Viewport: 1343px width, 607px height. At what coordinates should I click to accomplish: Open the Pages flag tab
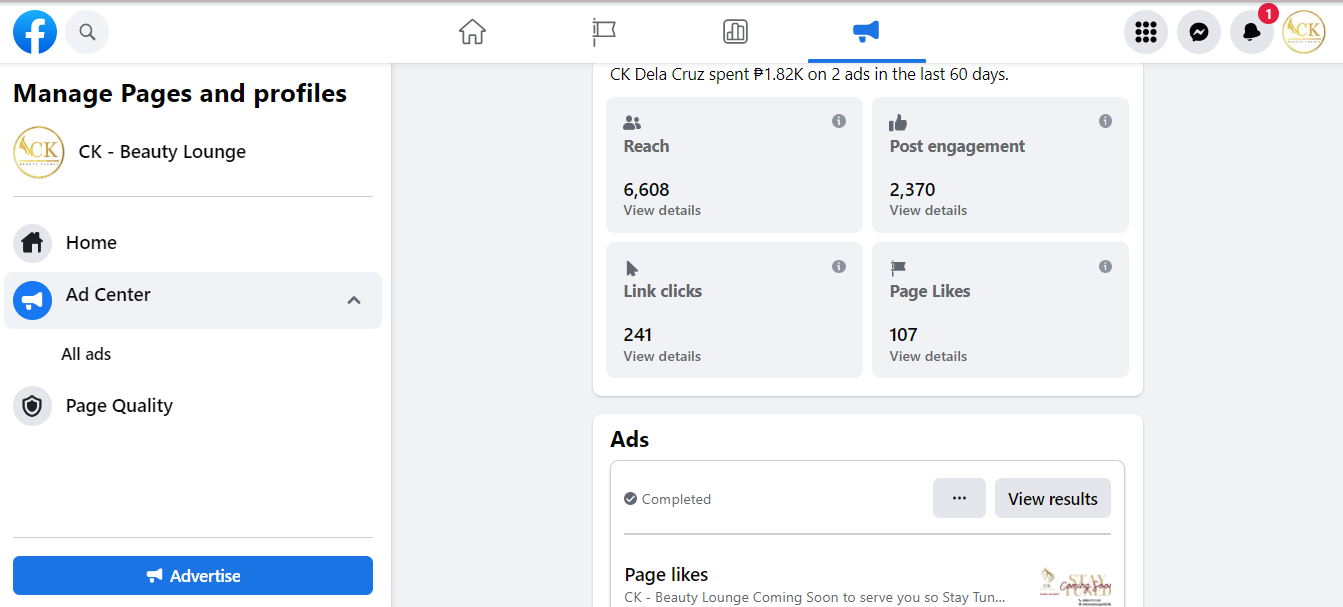click(604, 32)
